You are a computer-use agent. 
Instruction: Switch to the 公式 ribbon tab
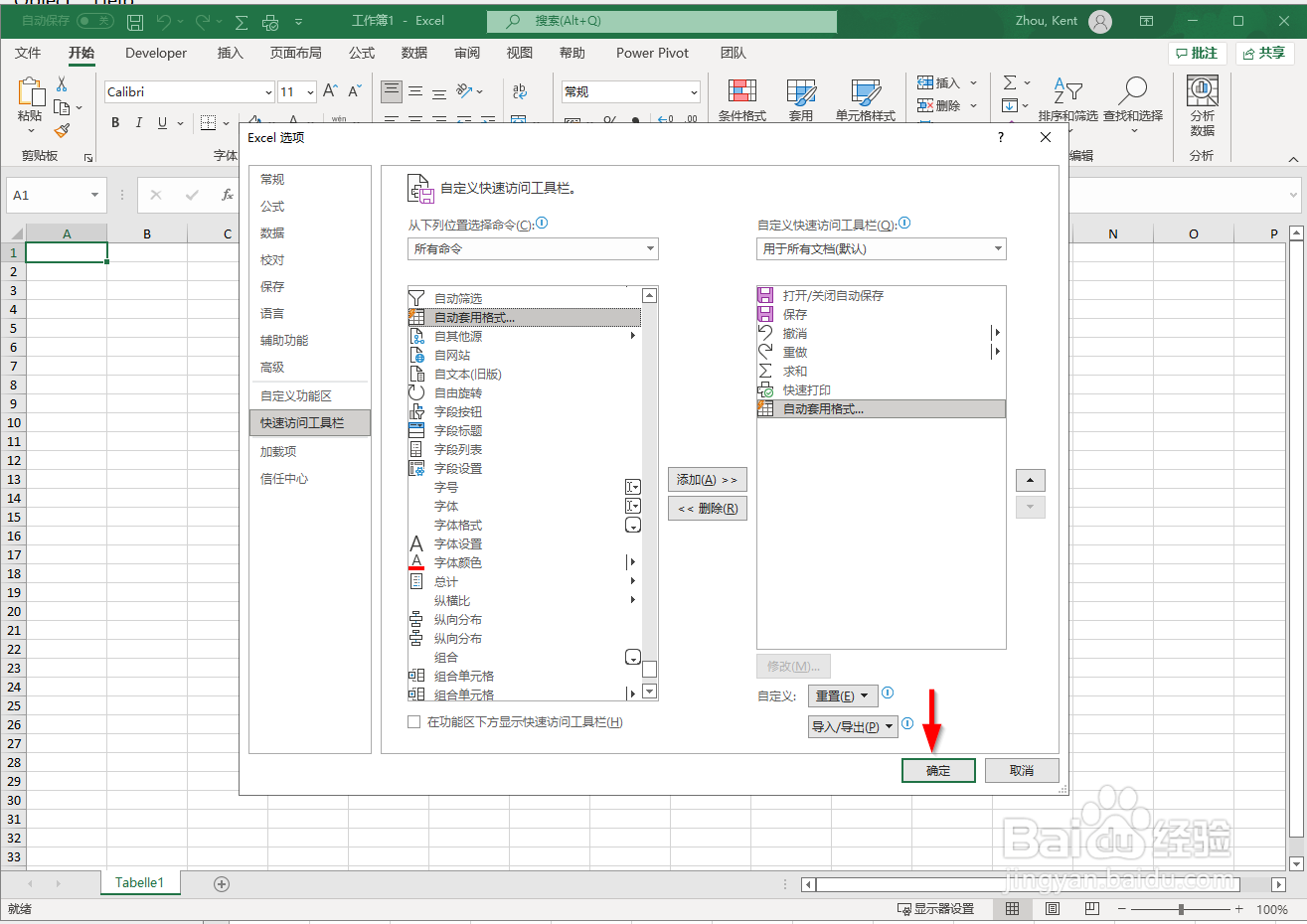362,53
